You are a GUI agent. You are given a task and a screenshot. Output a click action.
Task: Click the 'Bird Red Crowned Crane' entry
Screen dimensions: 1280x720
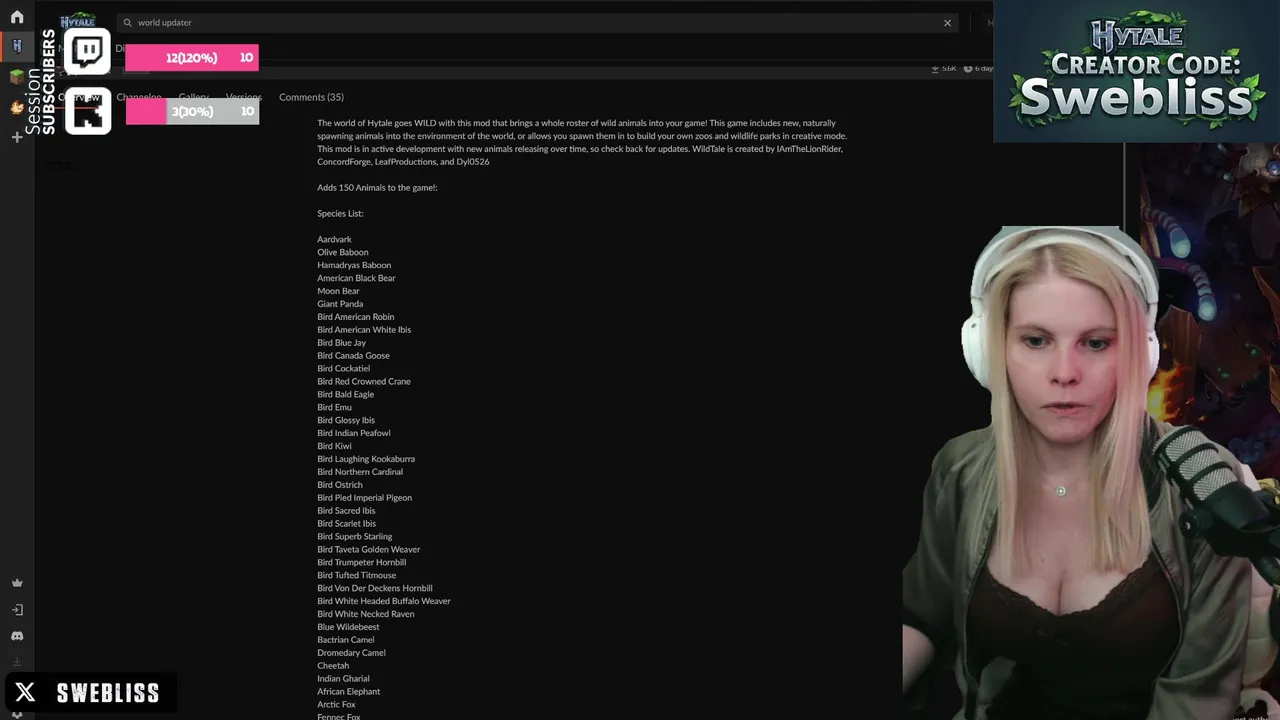pos(364,382)
